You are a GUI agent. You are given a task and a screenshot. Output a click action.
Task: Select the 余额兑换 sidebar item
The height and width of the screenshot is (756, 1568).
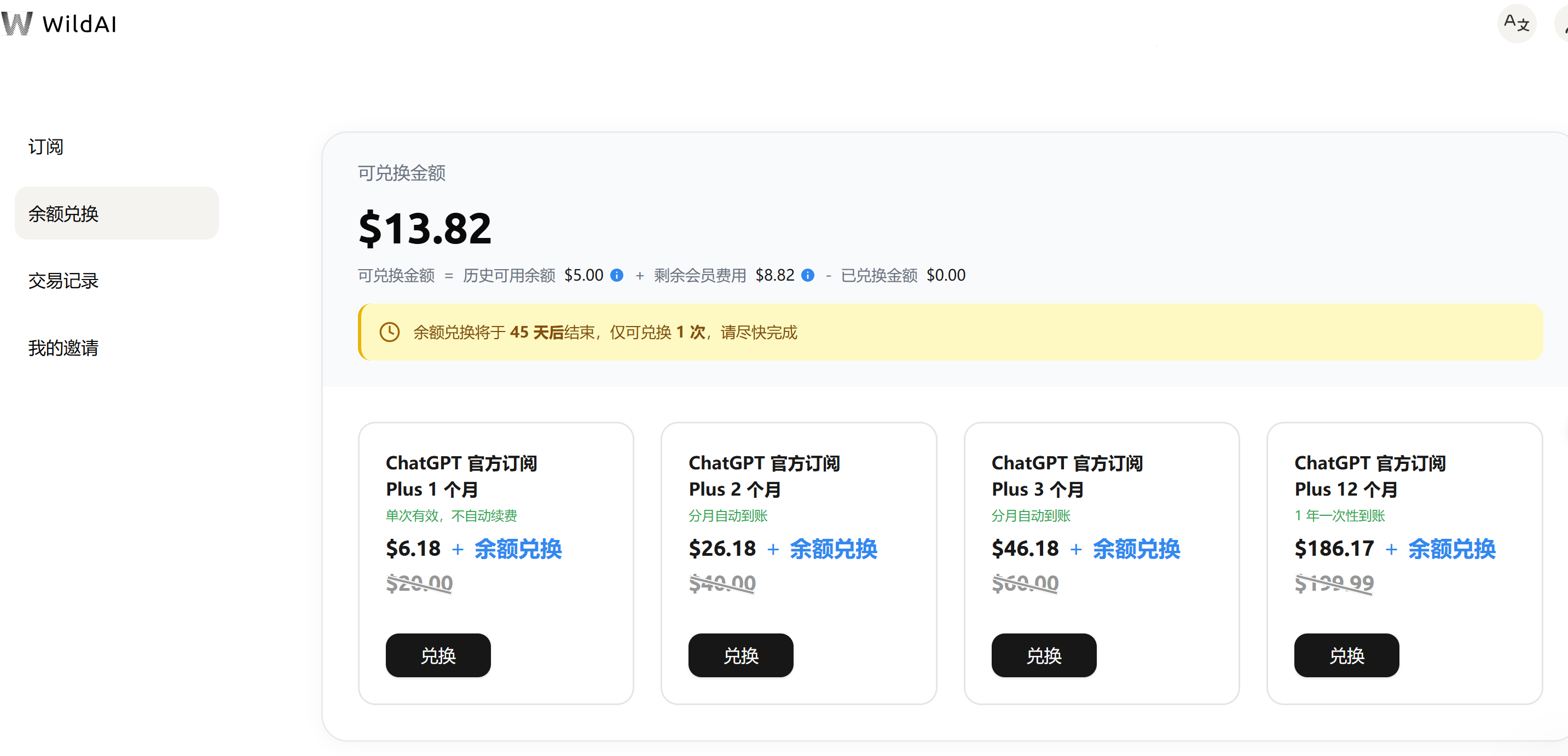[117, 213]
